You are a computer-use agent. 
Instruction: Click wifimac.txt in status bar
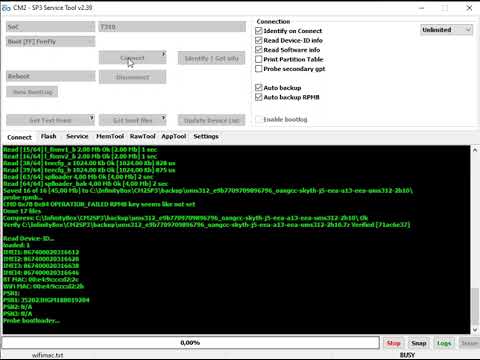[x=48, y=355]
